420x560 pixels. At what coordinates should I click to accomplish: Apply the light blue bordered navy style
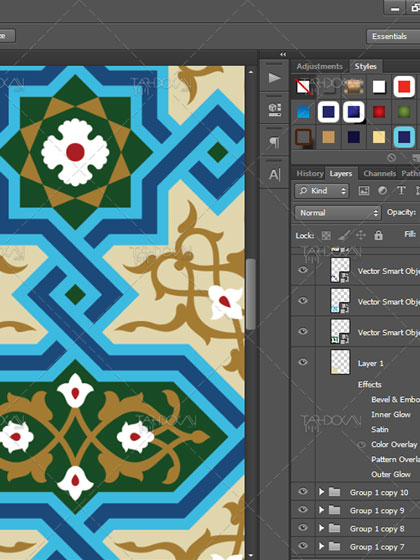404,137
